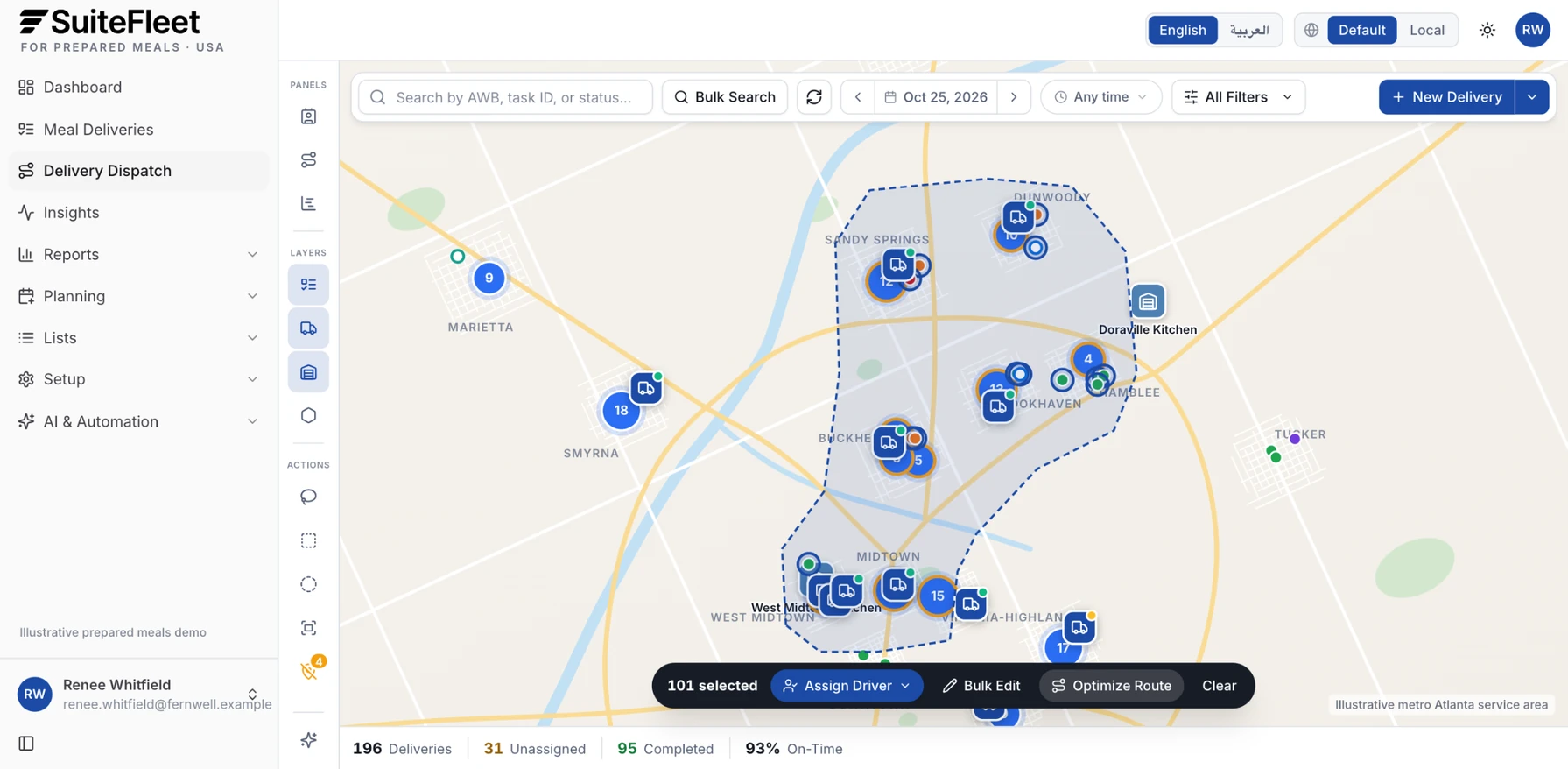Screen dimensions: 1568x769
Task: Collapse the sidebar with the panel icon
Action: pos(26,744)
